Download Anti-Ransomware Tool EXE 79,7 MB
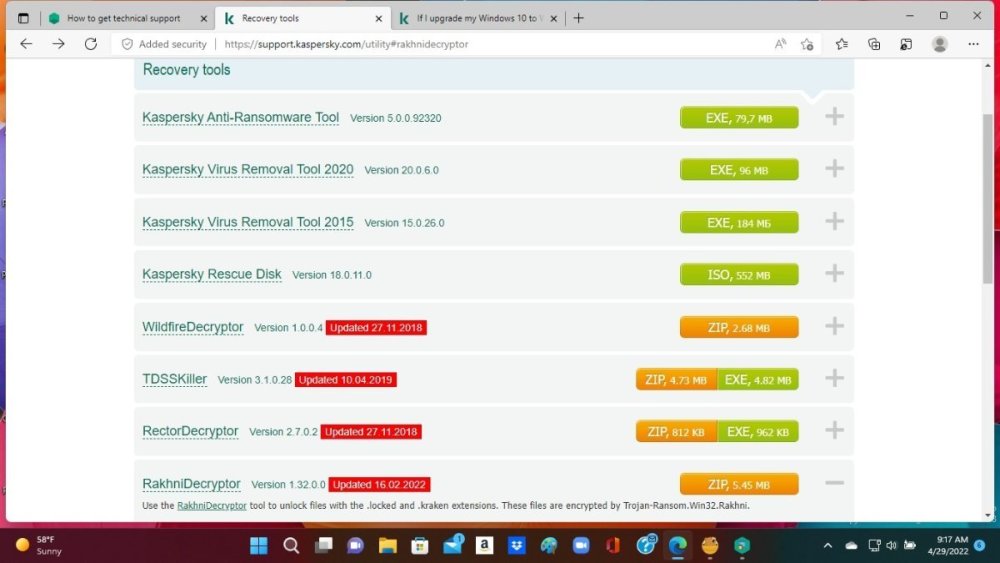The width and height of the screenshot is (1000, 563). (739, 118)
